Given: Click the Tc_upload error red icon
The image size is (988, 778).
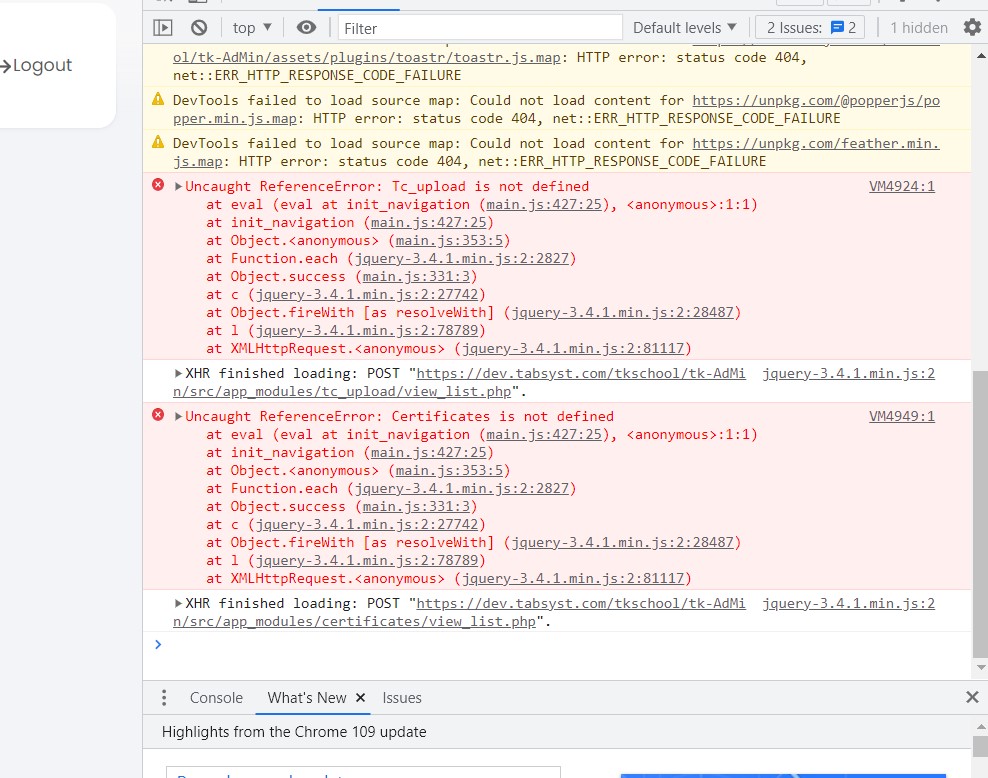Looking at the screenshot, I should click(x=158, y=186).
